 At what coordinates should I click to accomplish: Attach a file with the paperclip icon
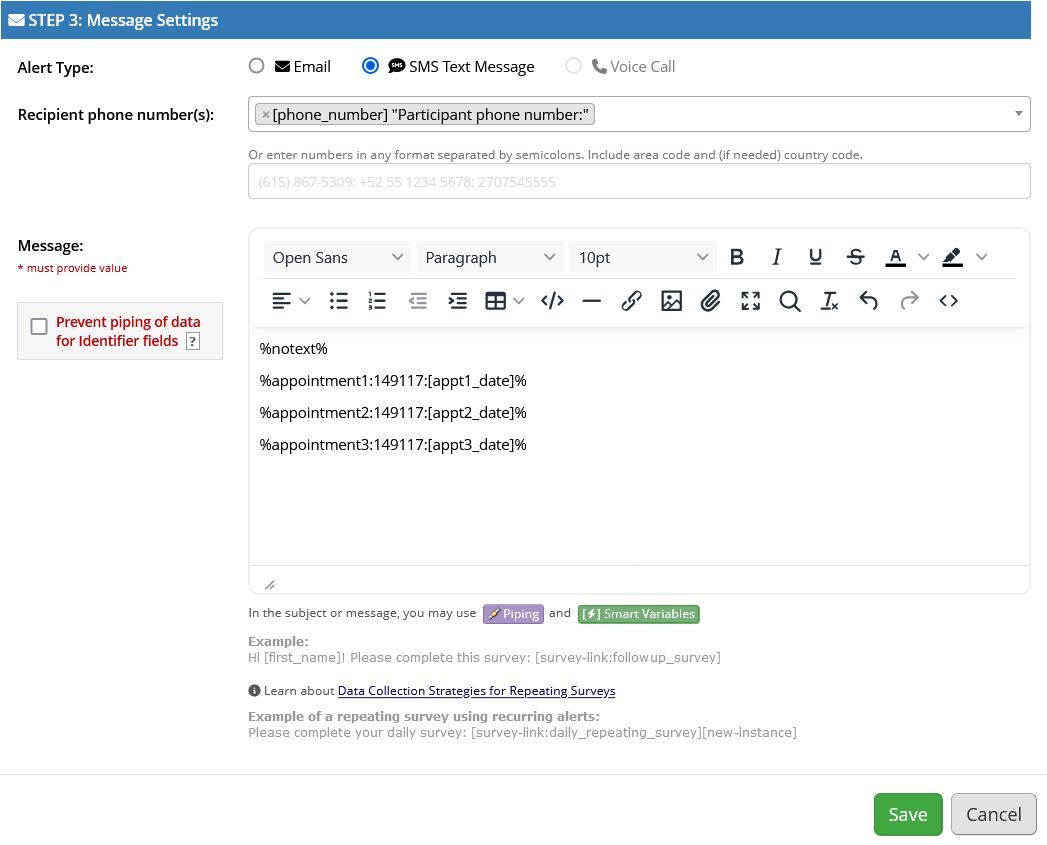(710, 301)
